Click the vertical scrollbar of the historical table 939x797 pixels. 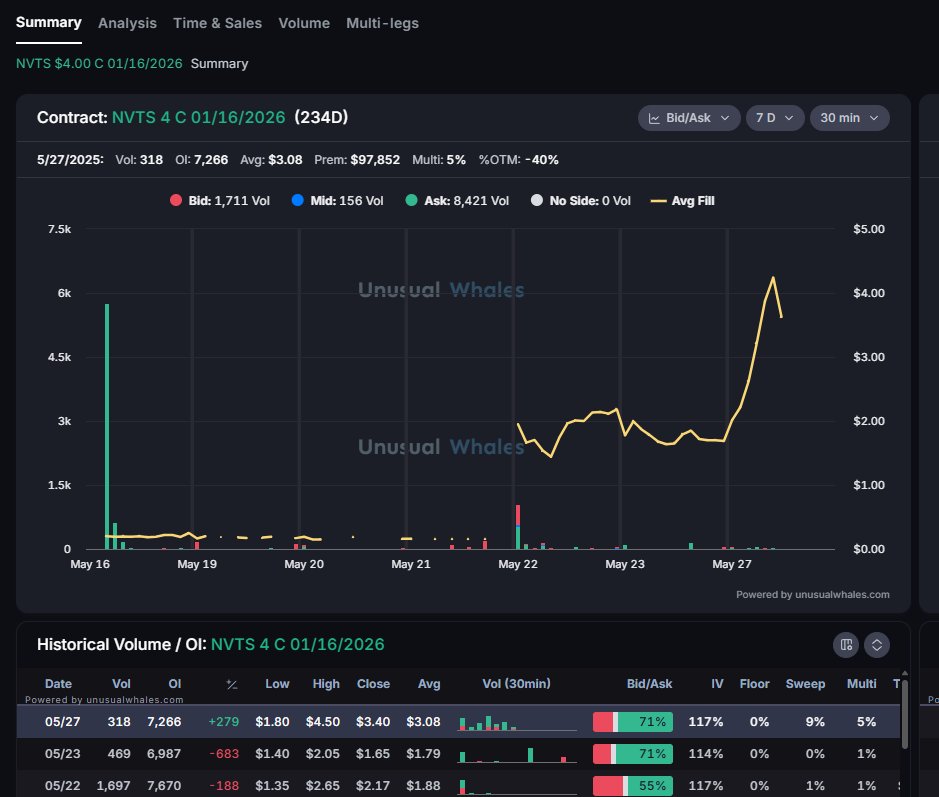pyautogui.click(x=904, y=714)
